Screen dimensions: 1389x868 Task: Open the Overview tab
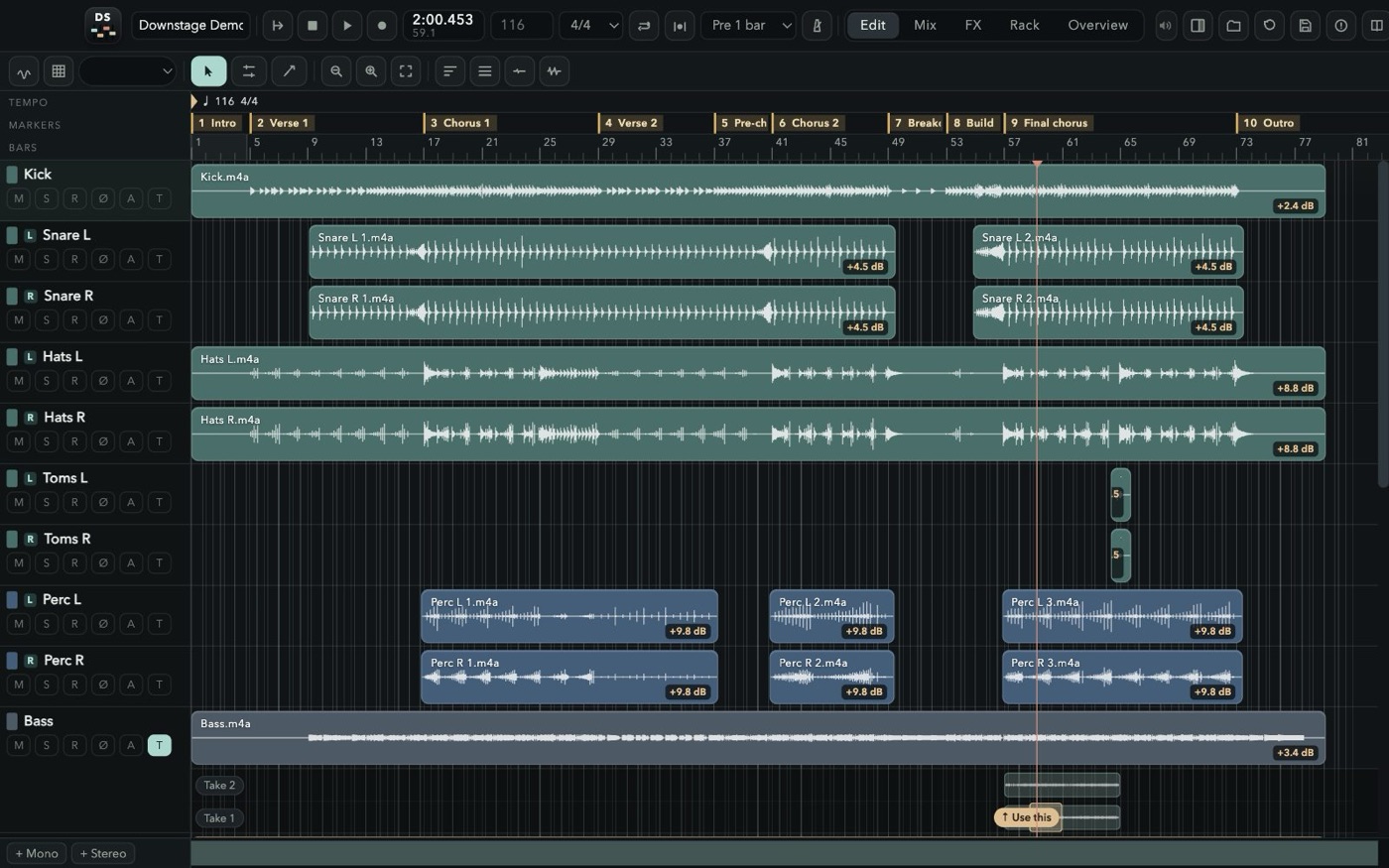1097,25
